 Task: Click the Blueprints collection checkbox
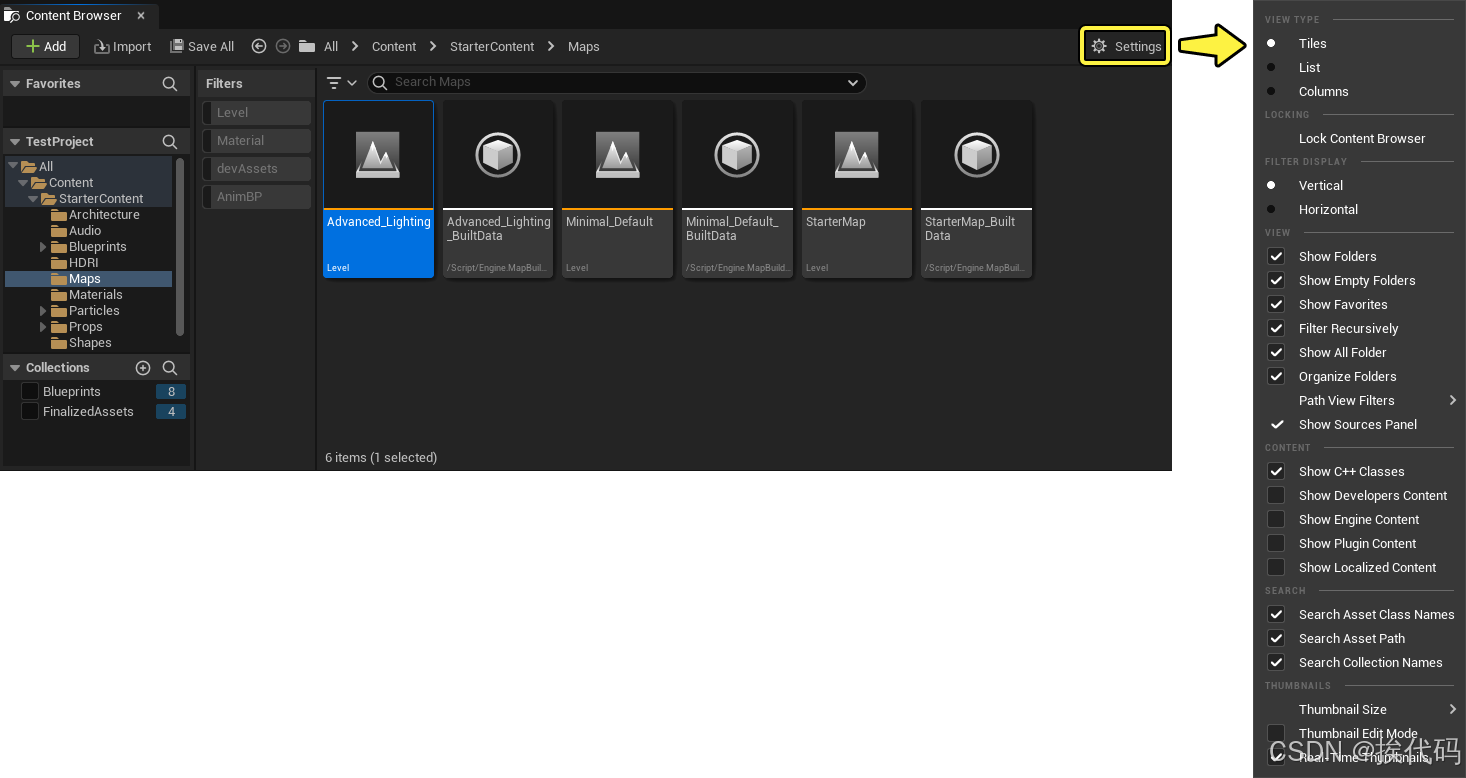point(30,392)
